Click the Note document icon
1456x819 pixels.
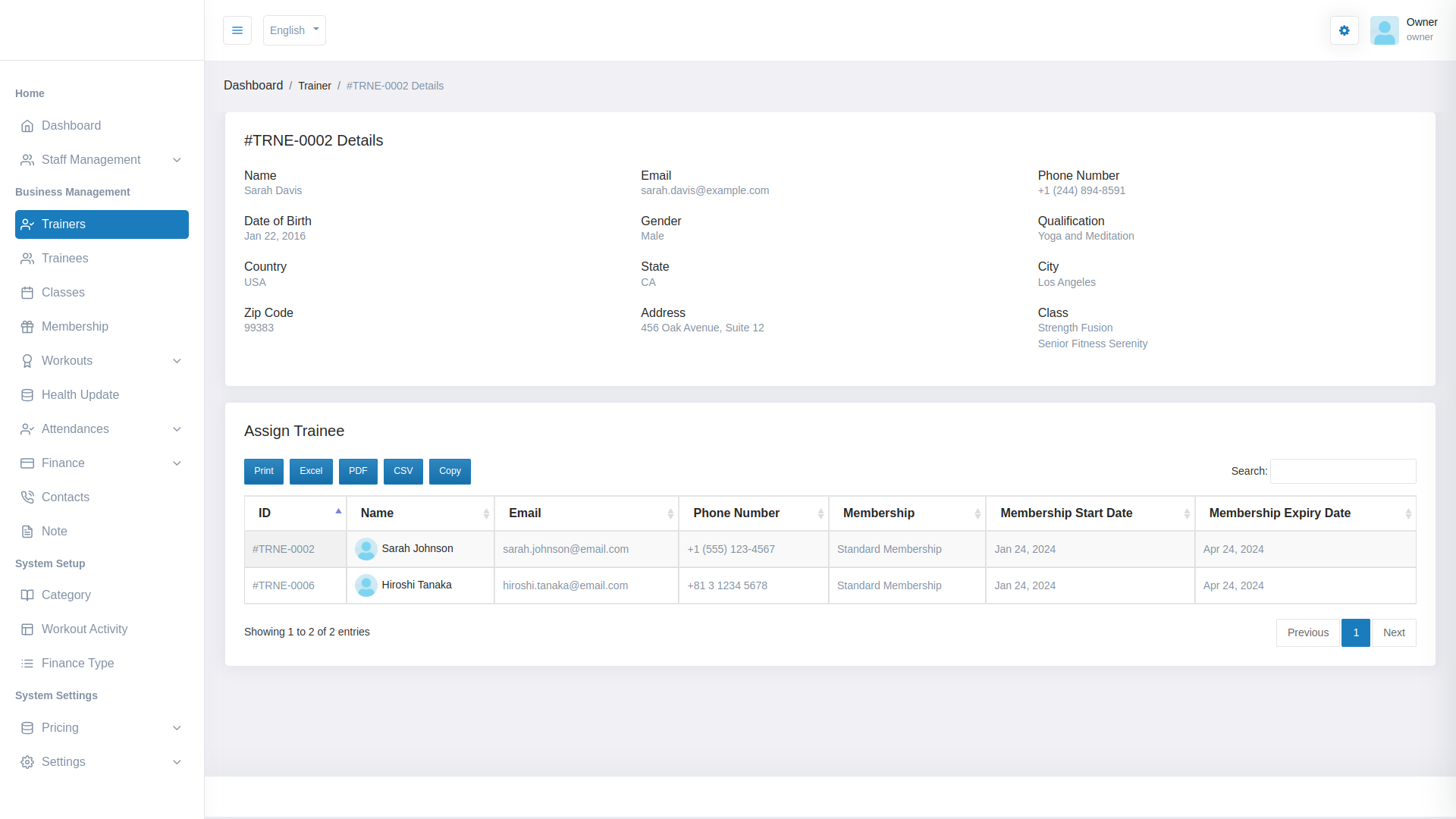pyautogui.click(x=27, y=532)
